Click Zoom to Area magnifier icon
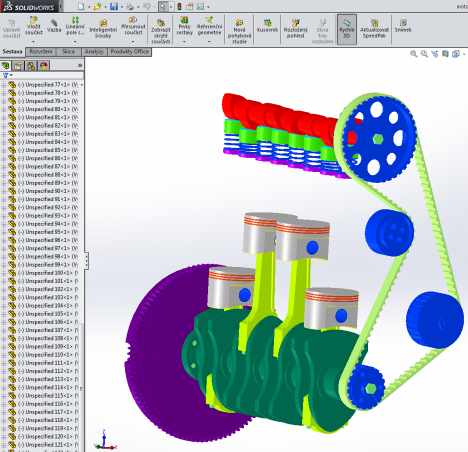468x452 pixels. [424, 54]
